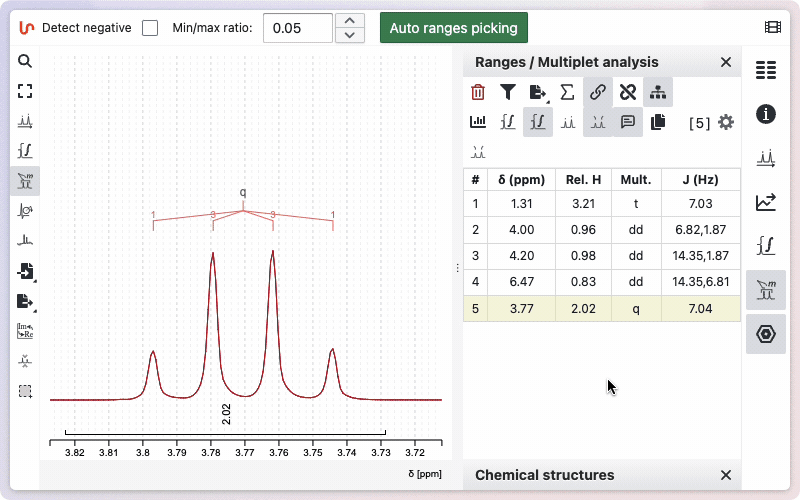800x500 pixels.
Task: Select the zoom magnifier tool
Action: 25,61
